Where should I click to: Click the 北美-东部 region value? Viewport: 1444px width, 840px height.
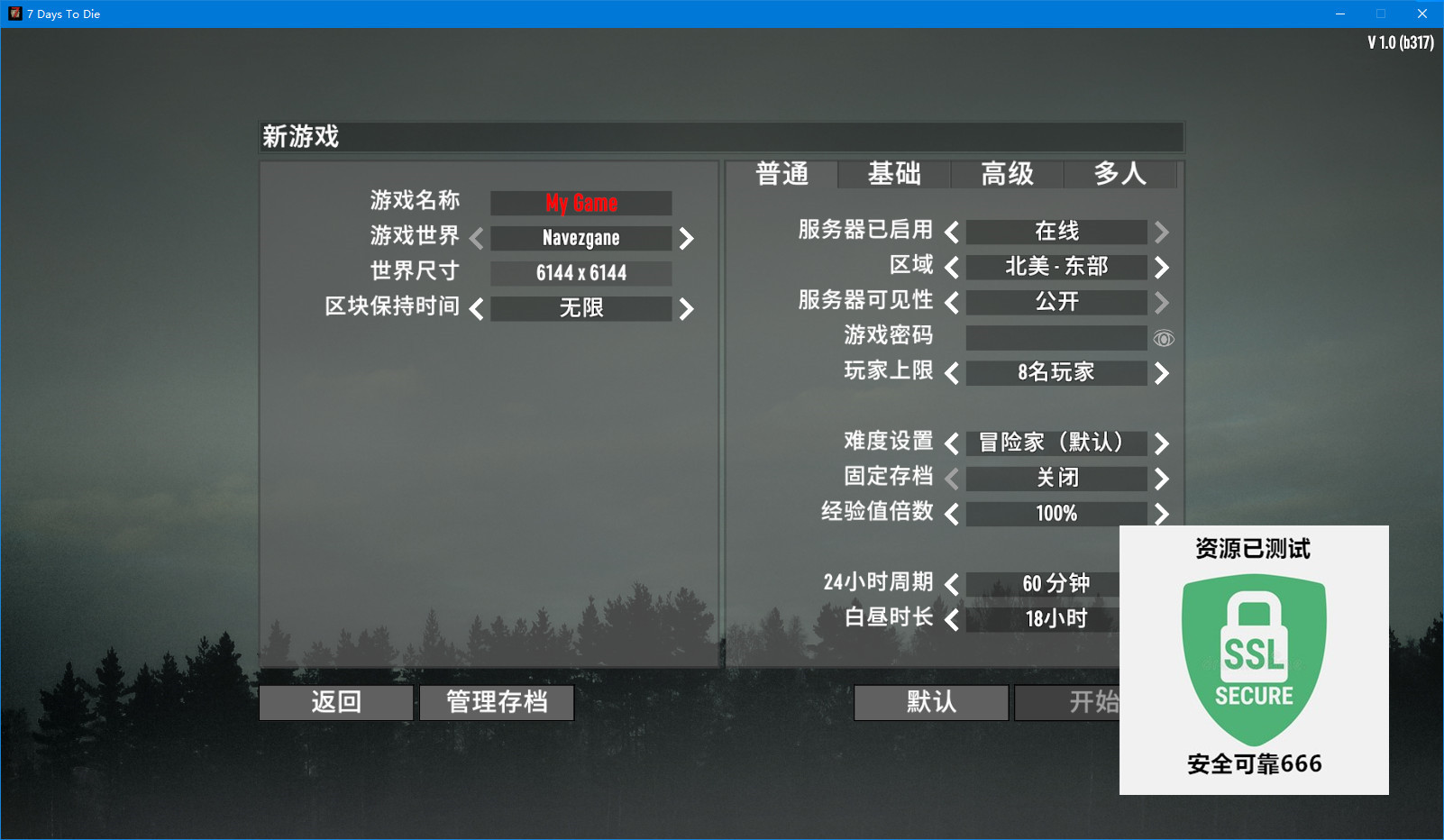coord(1056,267)
